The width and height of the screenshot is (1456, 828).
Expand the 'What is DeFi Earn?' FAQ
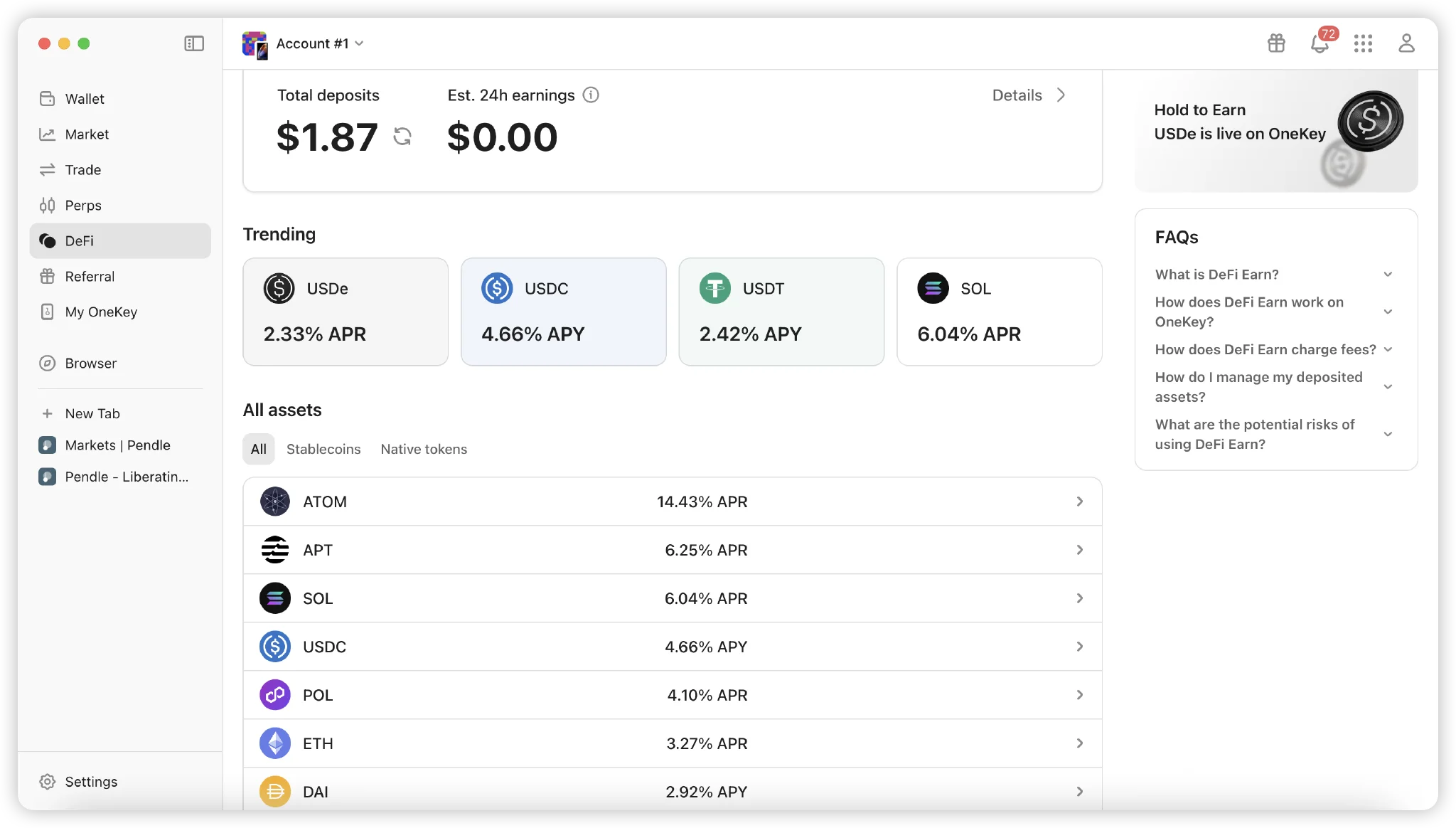pyautogui.click(x=1273, y=275)
